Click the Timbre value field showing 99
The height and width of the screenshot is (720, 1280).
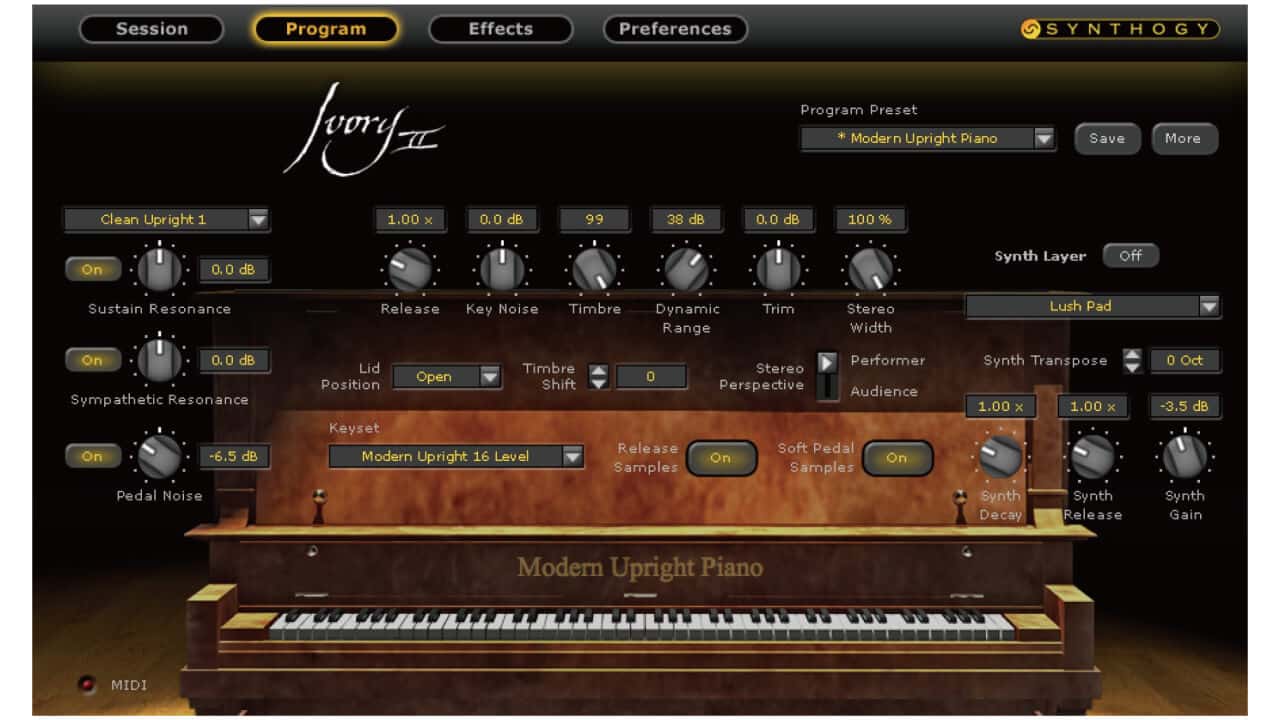coord(594,219)
